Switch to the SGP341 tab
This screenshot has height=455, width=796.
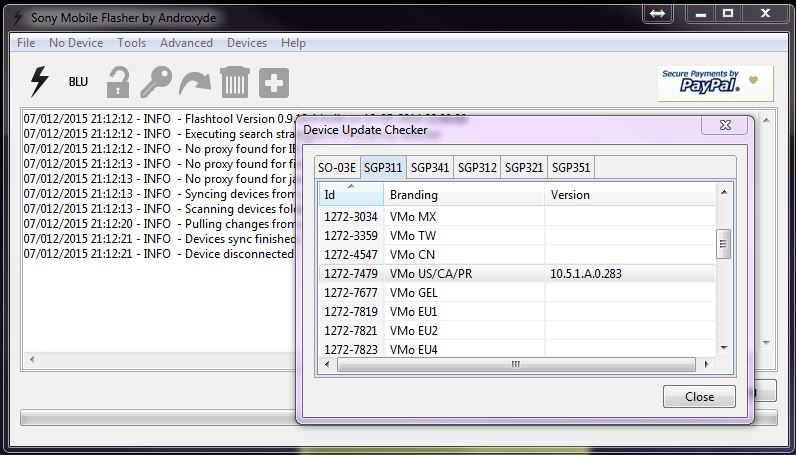coord(430,168)
